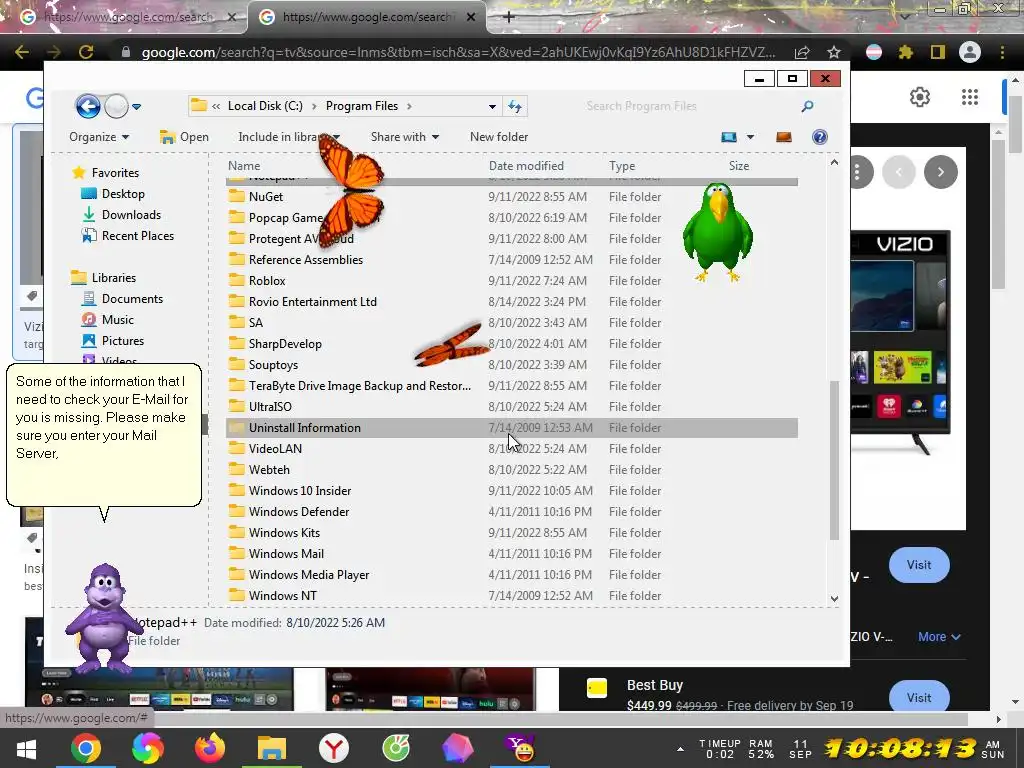Click the next image arrow in Google panel

[x=940, y=172]
